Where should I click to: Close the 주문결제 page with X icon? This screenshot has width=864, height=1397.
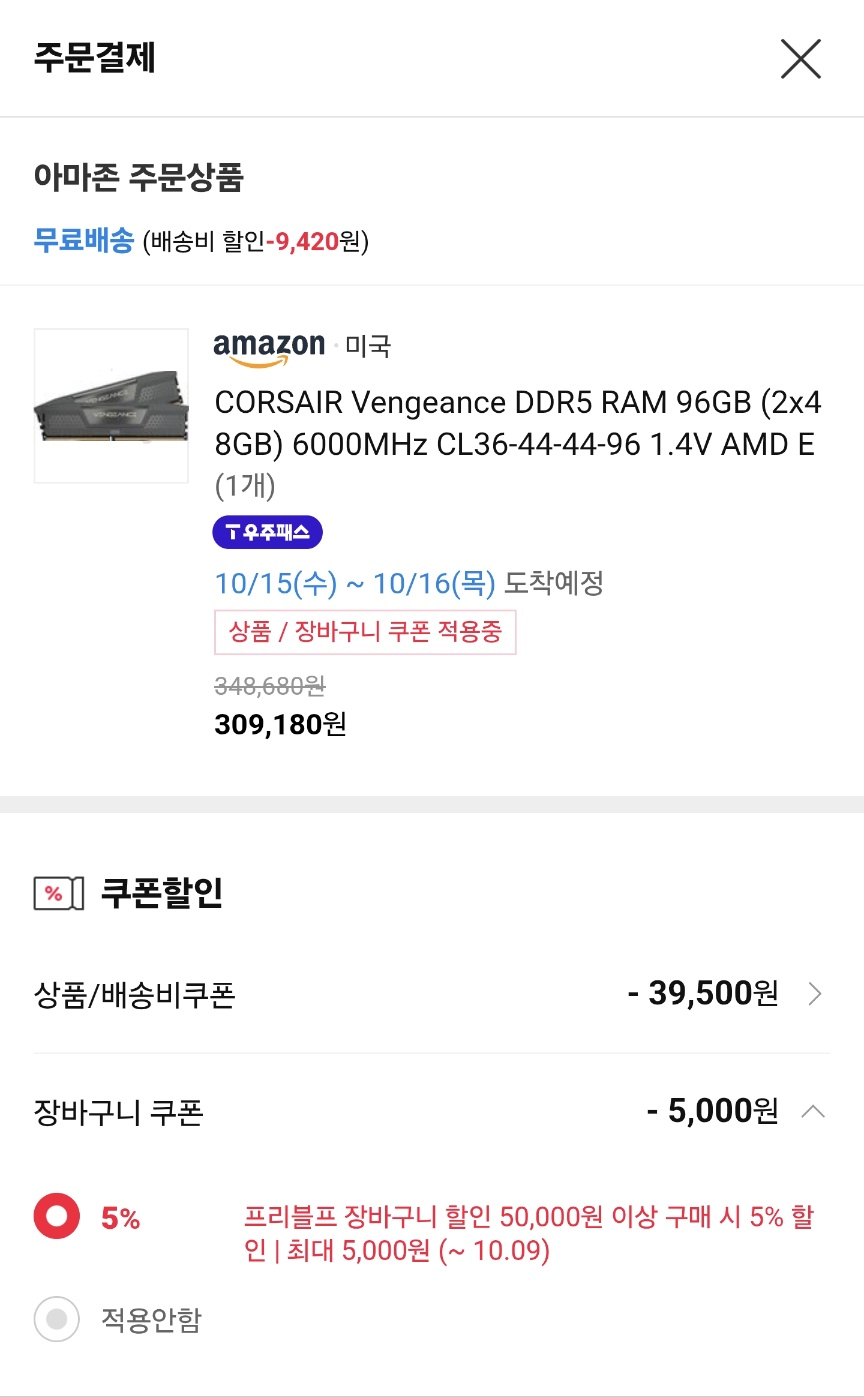801,60
